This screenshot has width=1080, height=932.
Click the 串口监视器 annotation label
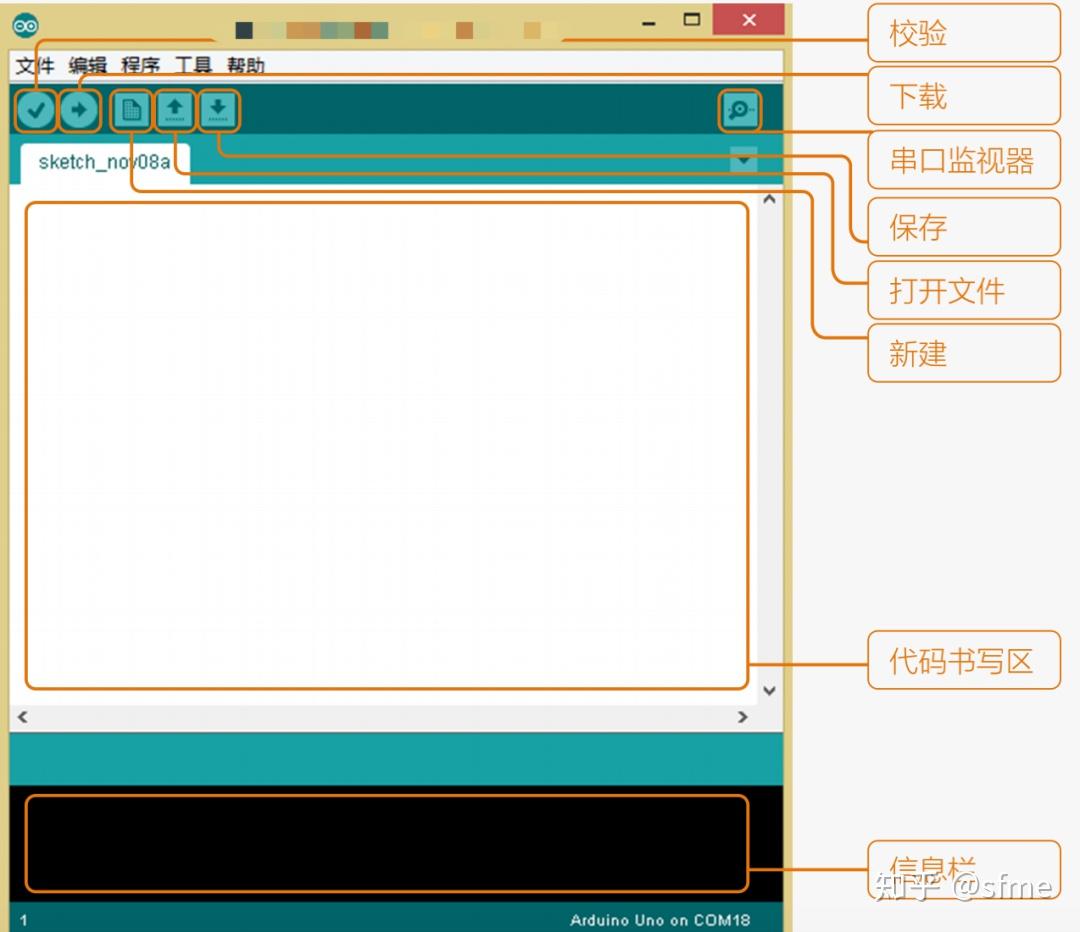963,160
